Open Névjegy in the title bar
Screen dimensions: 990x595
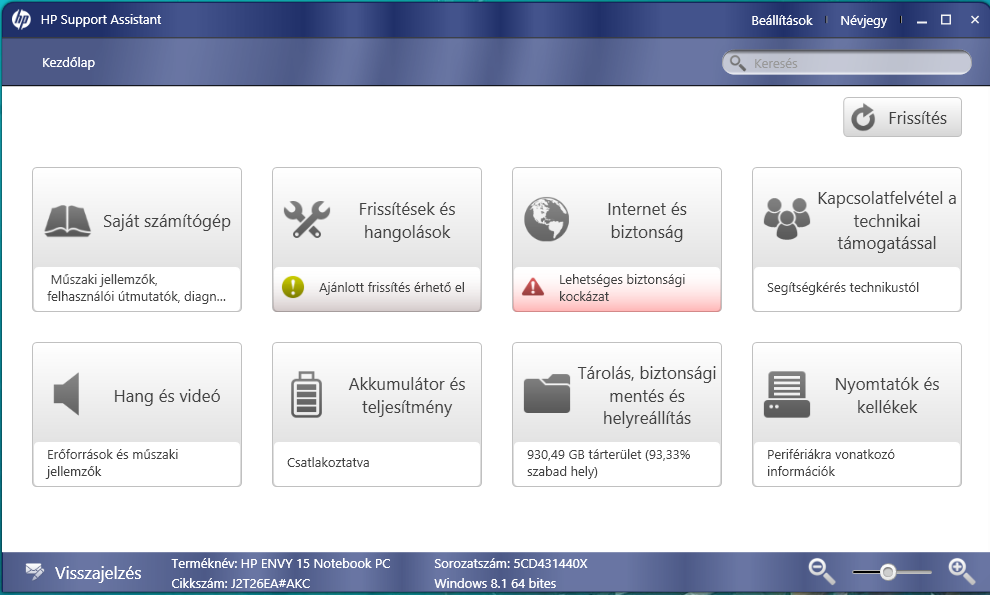point(863,21)
